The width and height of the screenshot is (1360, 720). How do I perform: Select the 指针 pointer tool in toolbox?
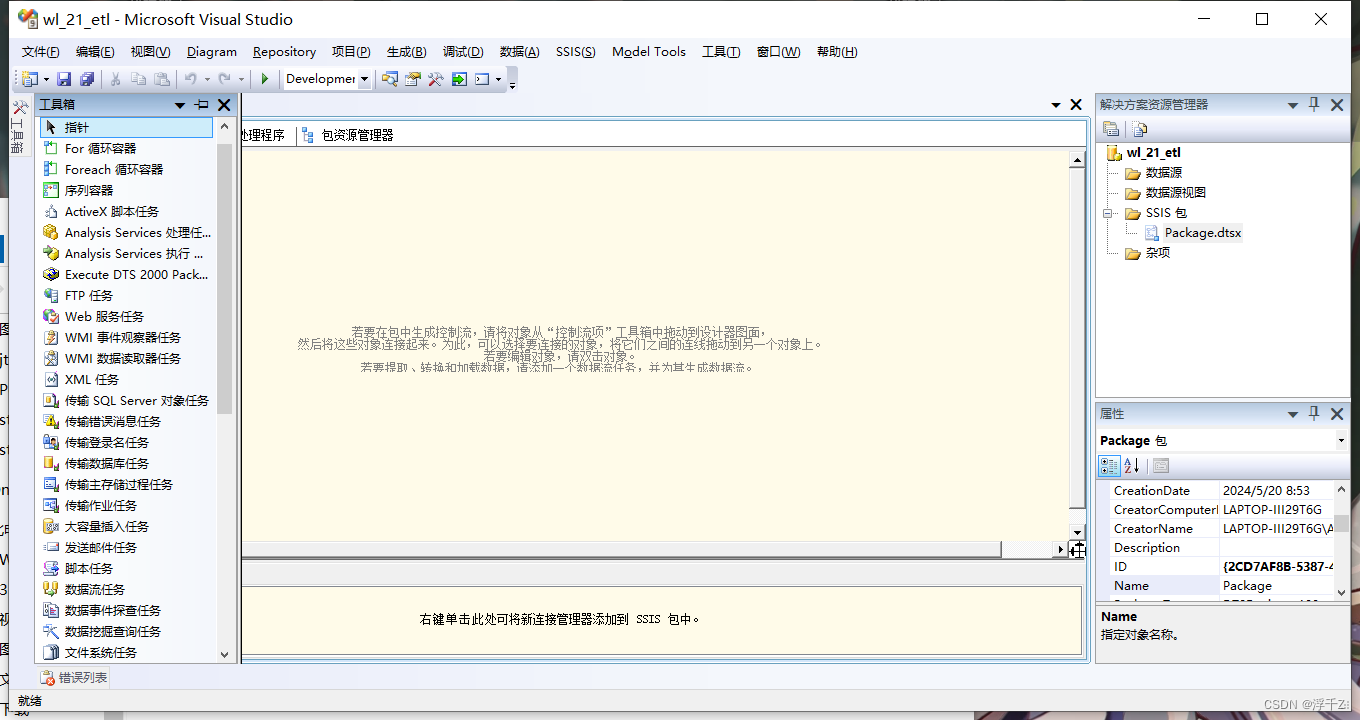126,127
